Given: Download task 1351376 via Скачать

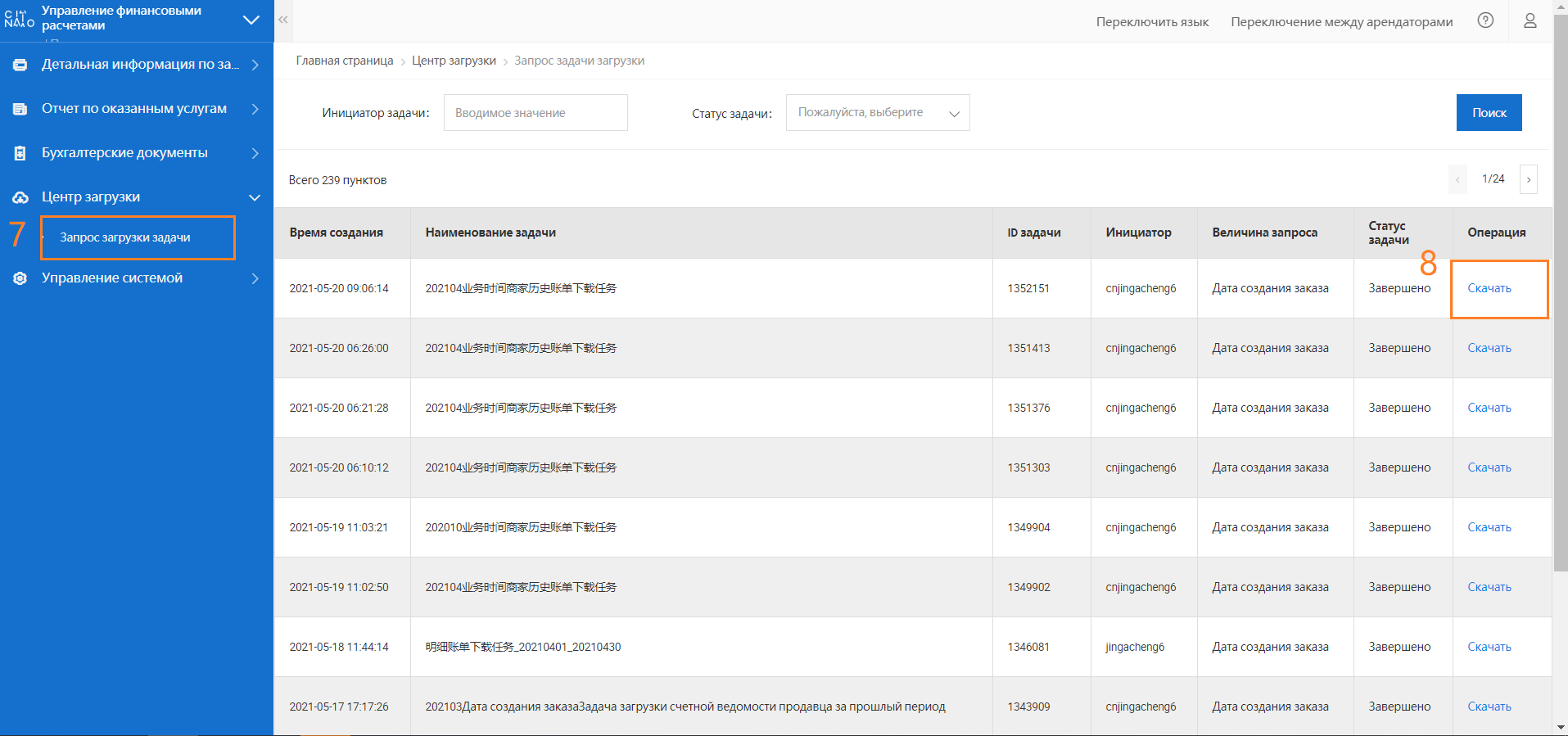Looking at the screenshot, I should click(1489, 408).
